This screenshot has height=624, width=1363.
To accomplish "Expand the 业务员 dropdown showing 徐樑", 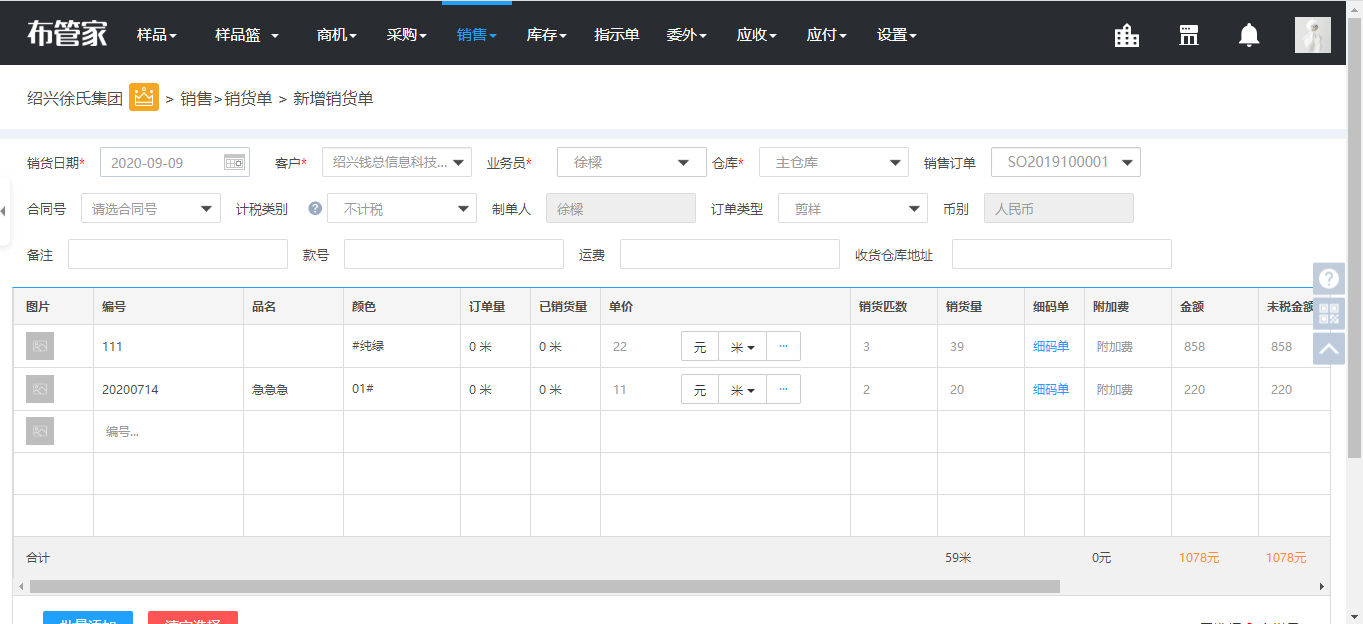I will 632,162.
